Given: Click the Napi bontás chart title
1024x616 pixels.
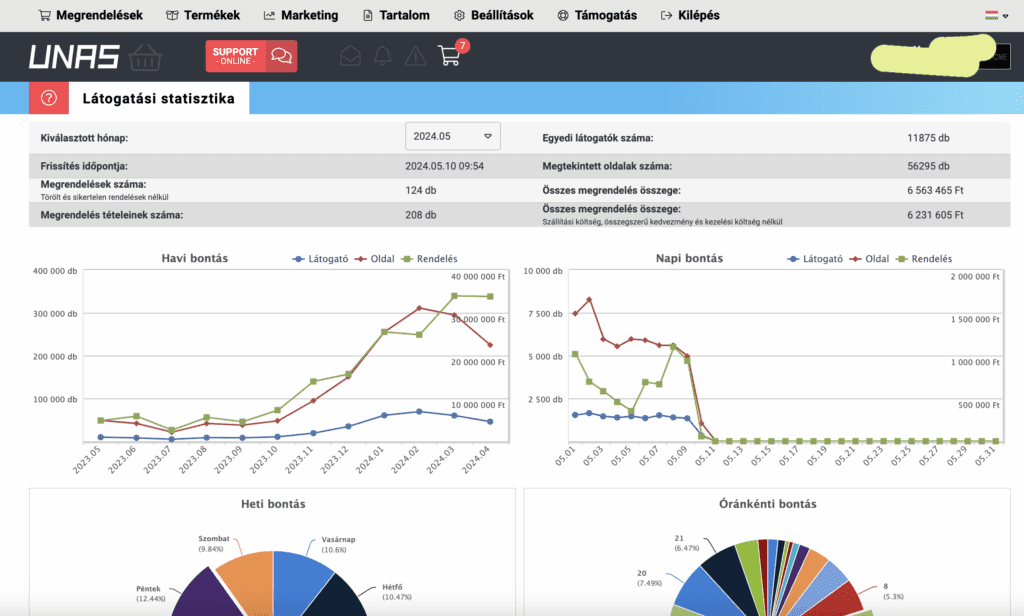Looking at the screenshot, I should [x=689, y=258].
